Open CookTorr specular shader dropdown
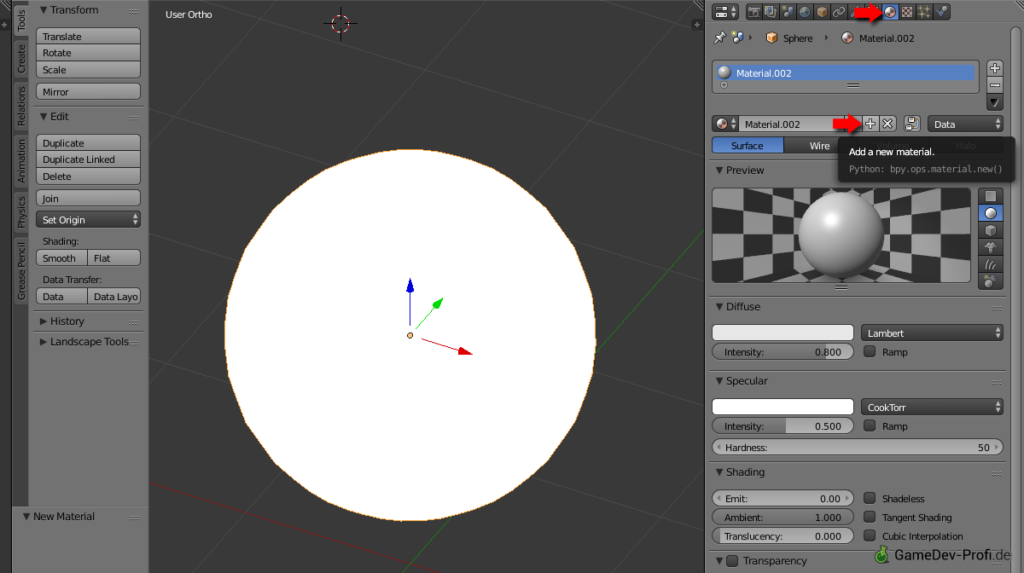1024x573 pixels. click(x=932, y=407)
